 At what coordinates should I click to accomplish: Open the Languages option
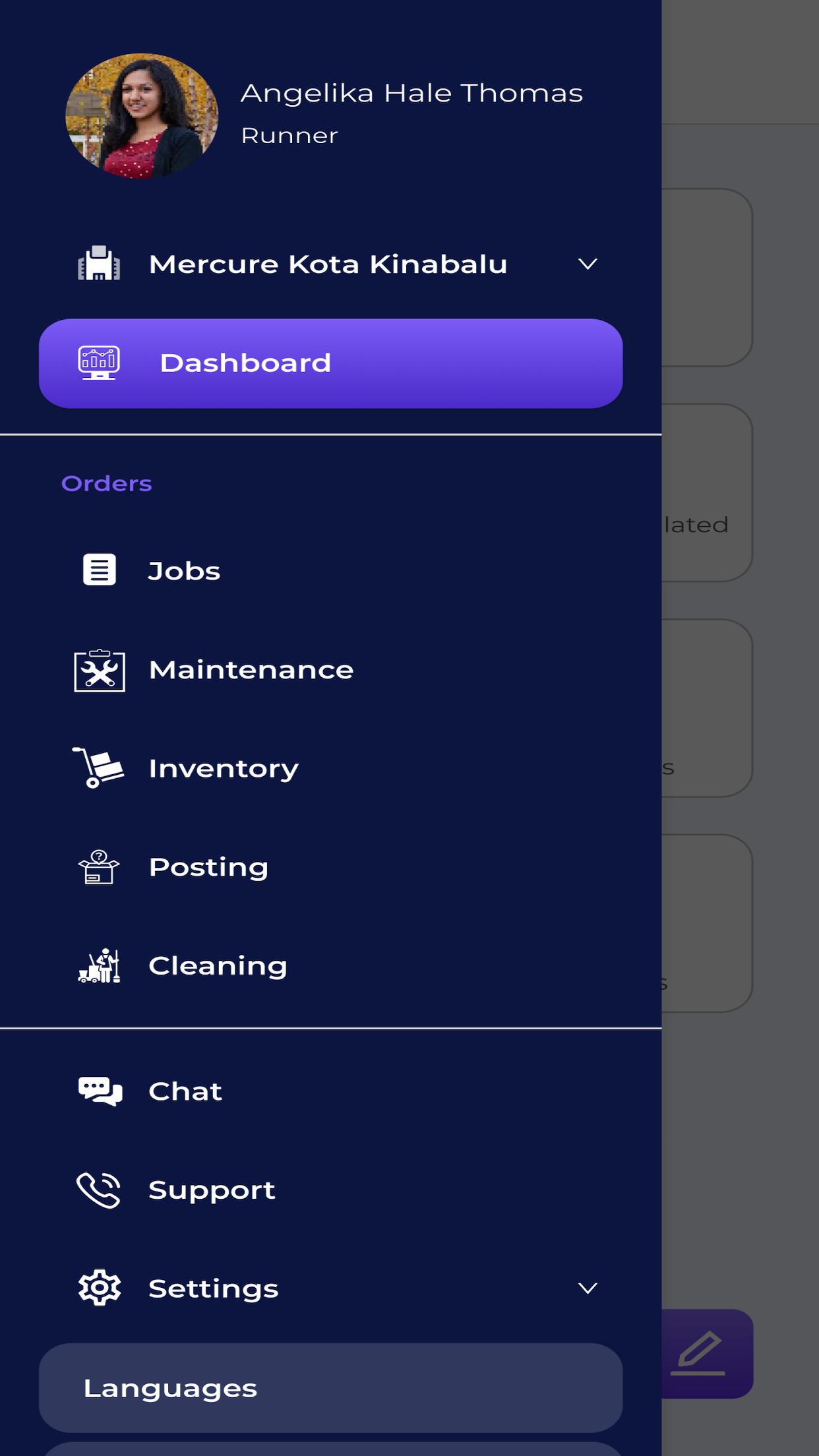pos(331,1387)
